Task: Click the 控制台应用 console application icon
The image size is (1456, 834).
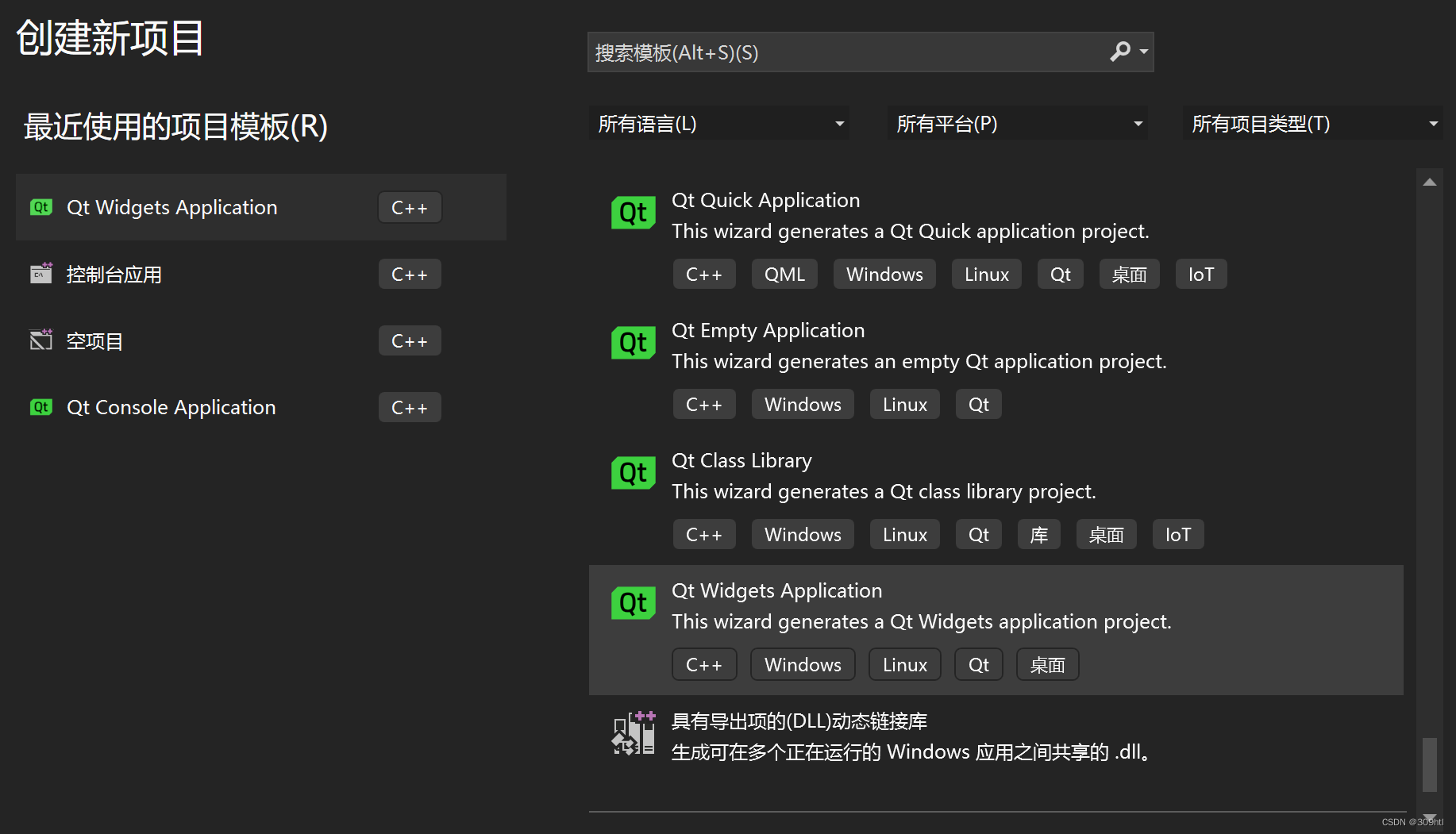Action: coord(40,274)
